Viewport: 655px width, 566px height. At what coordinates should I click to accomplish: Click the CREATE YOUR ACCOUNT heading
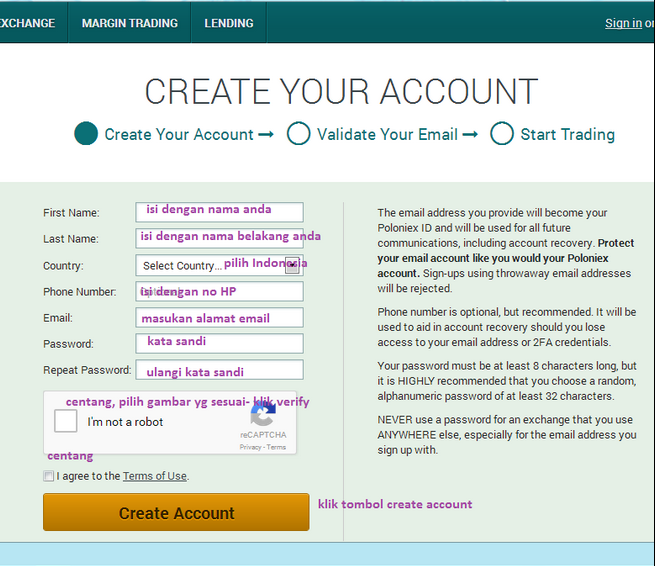[341, 91]
